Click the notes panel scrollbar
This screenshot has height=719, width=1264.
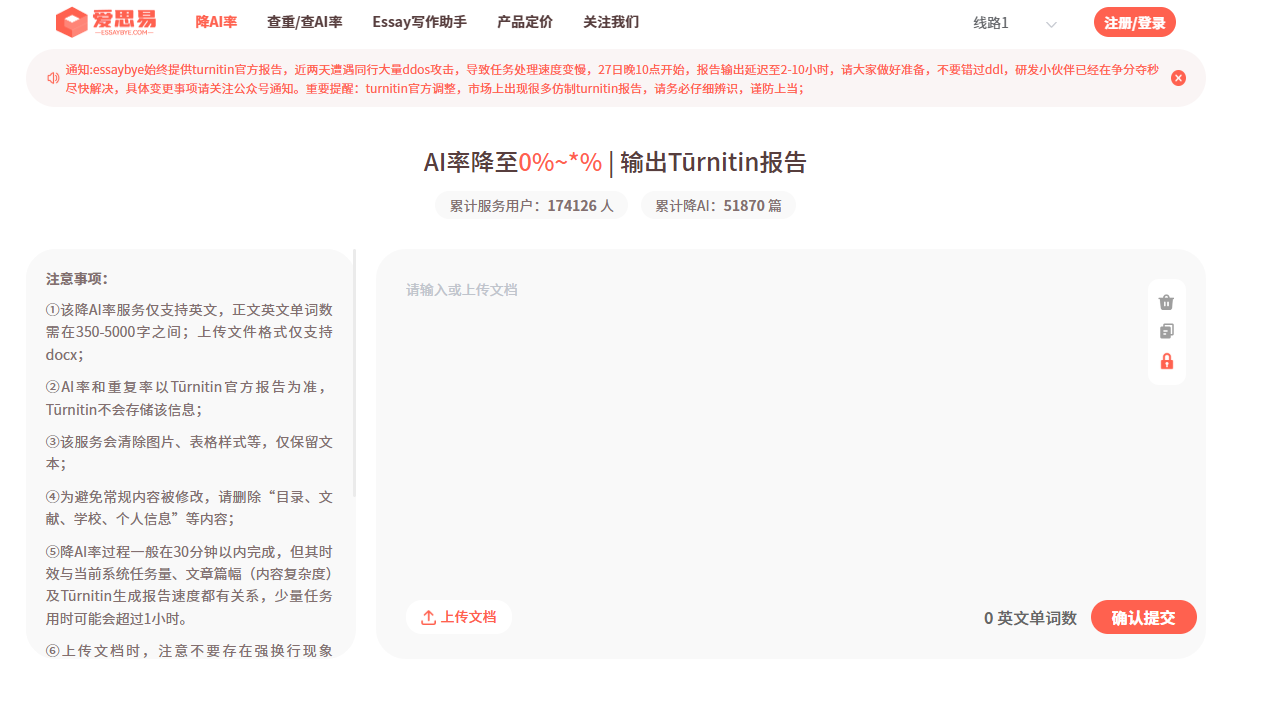pyautogui.click(x=355, y=374)
